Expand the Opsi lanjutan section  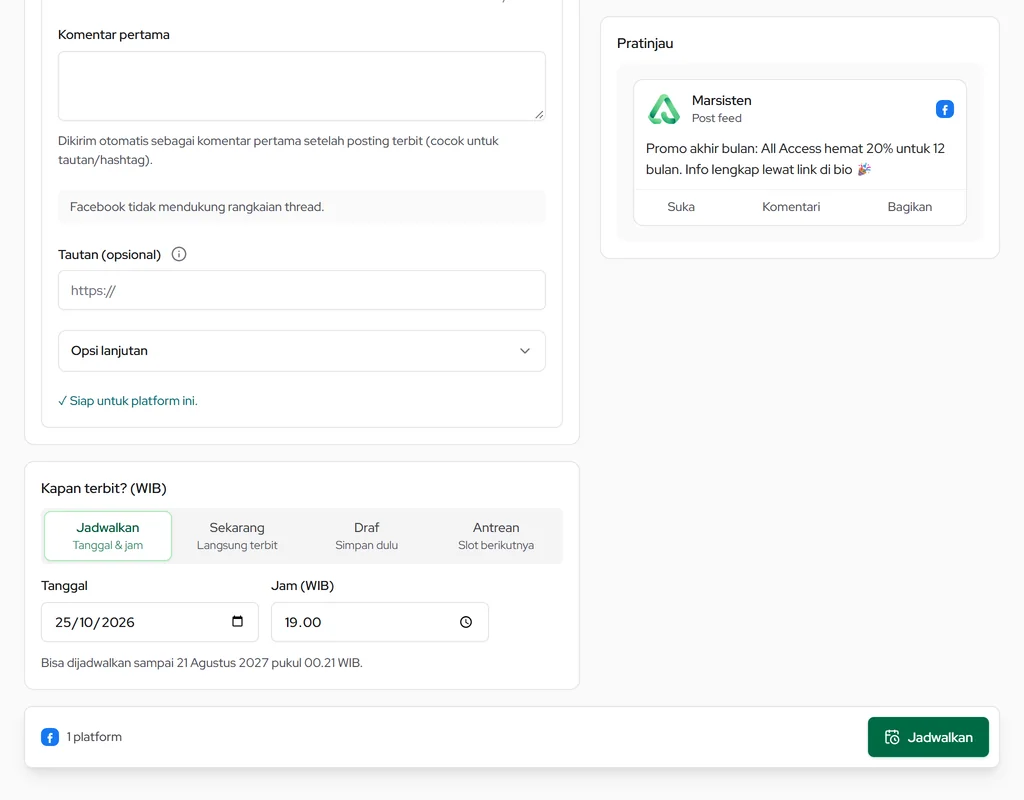[302, 351]
